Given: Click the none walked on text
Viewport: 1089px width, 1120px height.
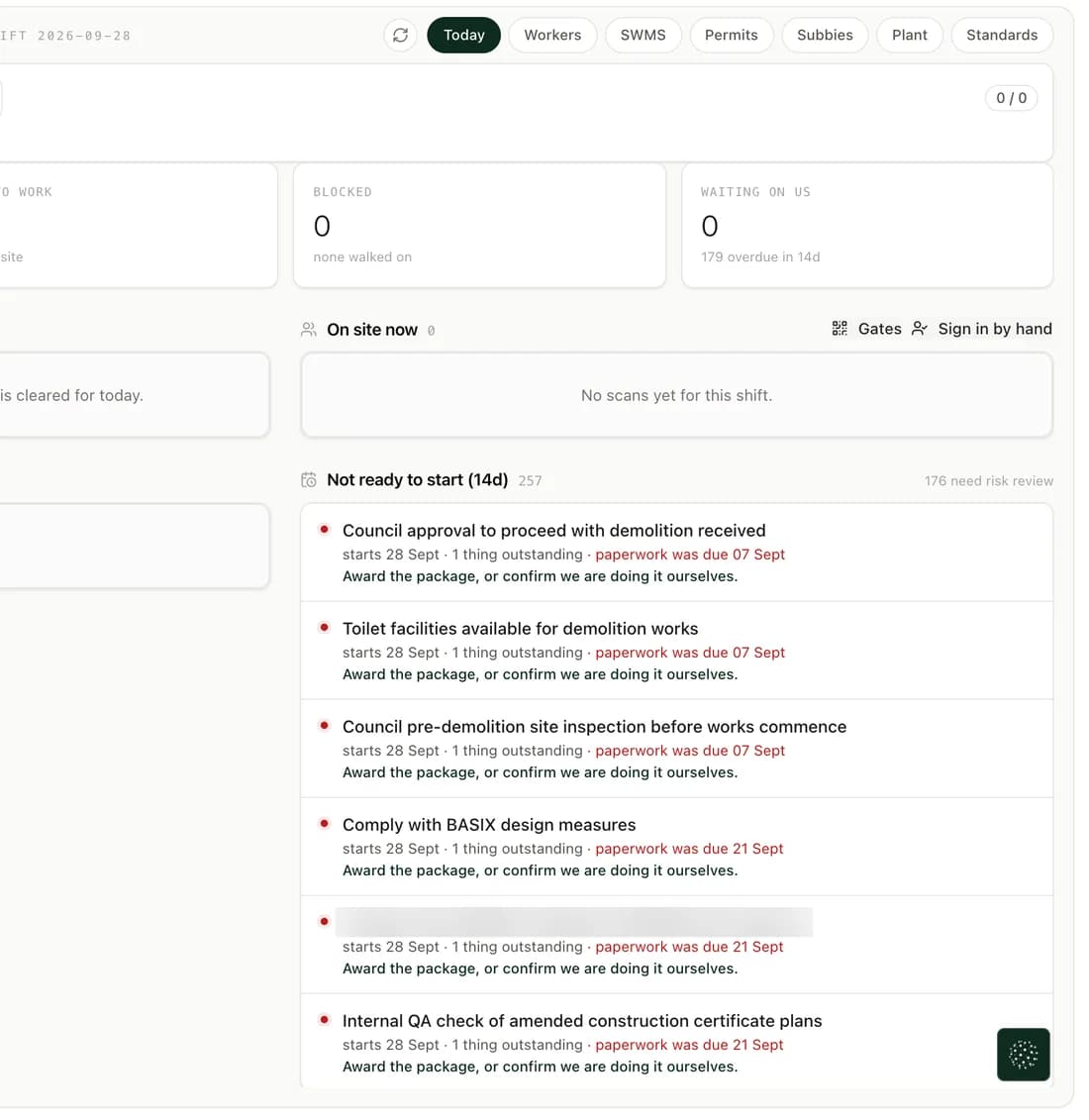Looking at the screenshot, I should [x=362, y=257].
